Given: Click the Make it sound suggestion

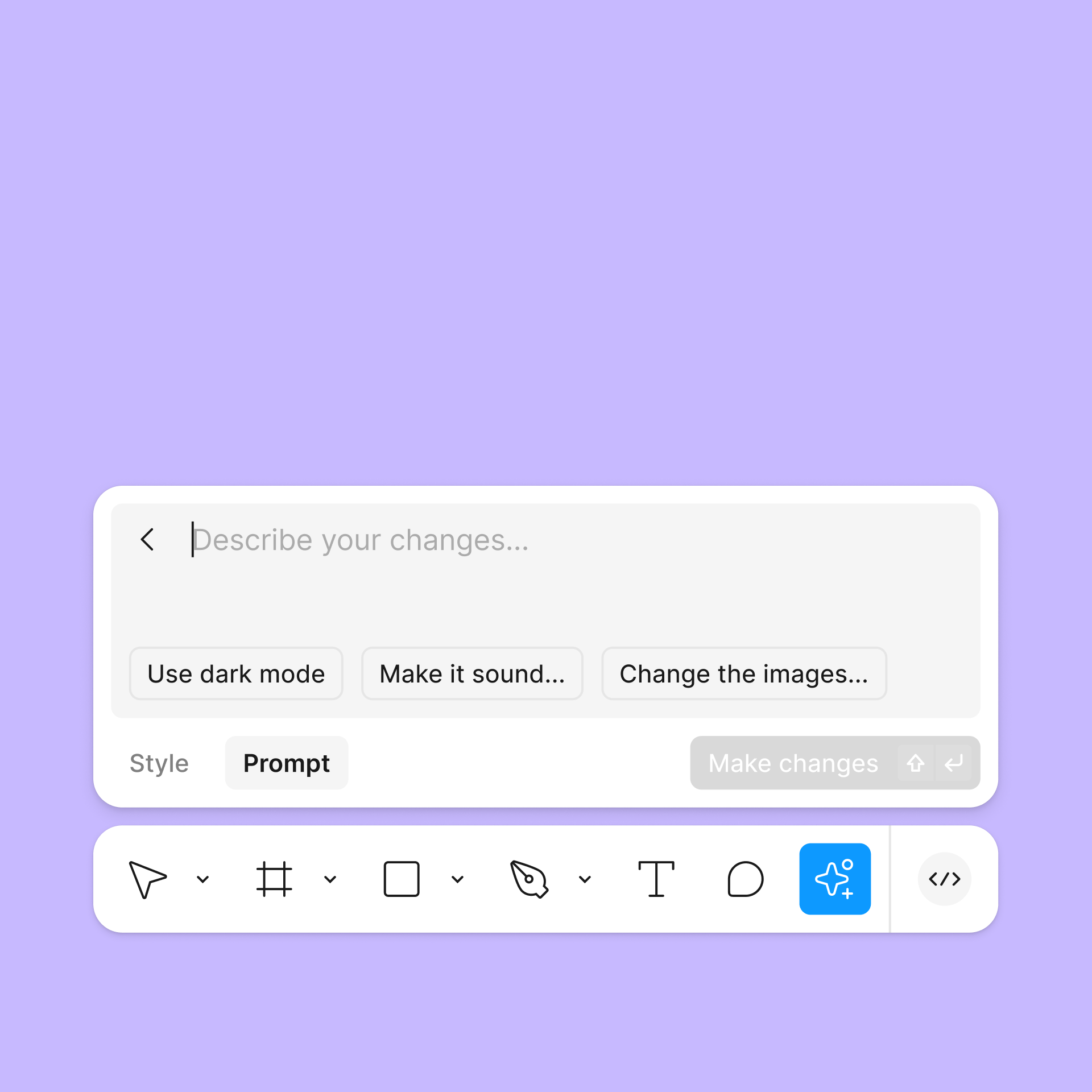Looking at the screenshot, I should pyautogui.click(x=471, y=673).
